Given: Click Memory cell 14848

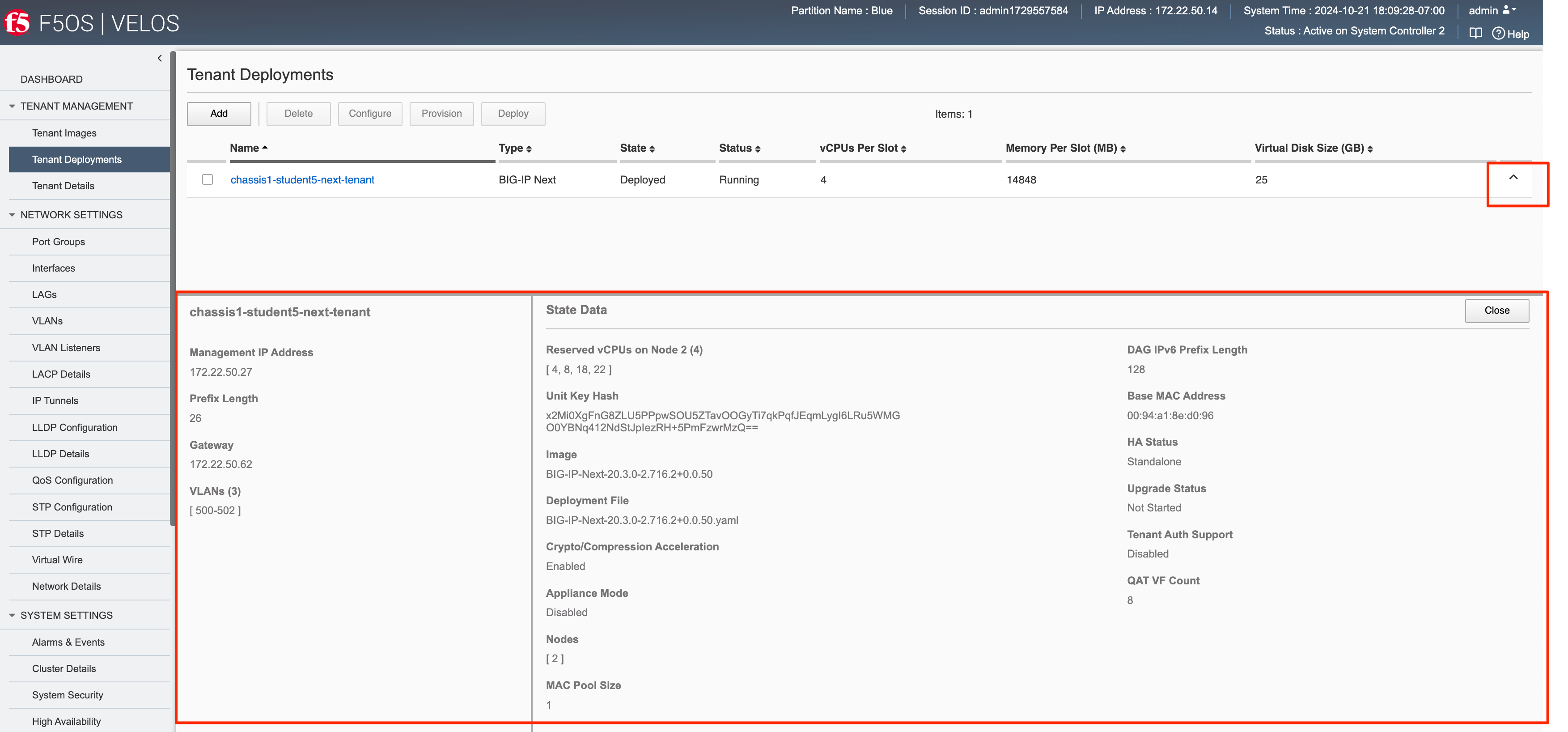Looking at the screenshot, I should point(1021,180).
